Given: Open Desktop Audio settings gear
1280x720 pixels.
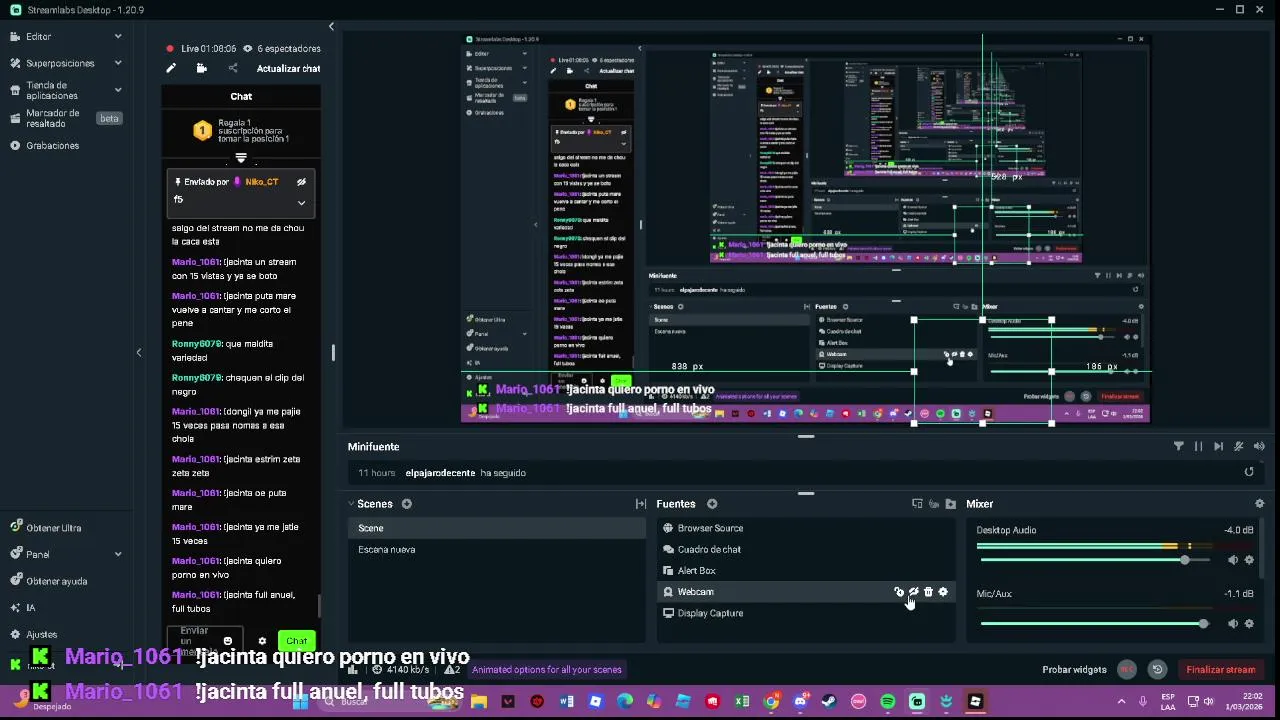Looking at the screenshot, I should (x=1249, y=560).
